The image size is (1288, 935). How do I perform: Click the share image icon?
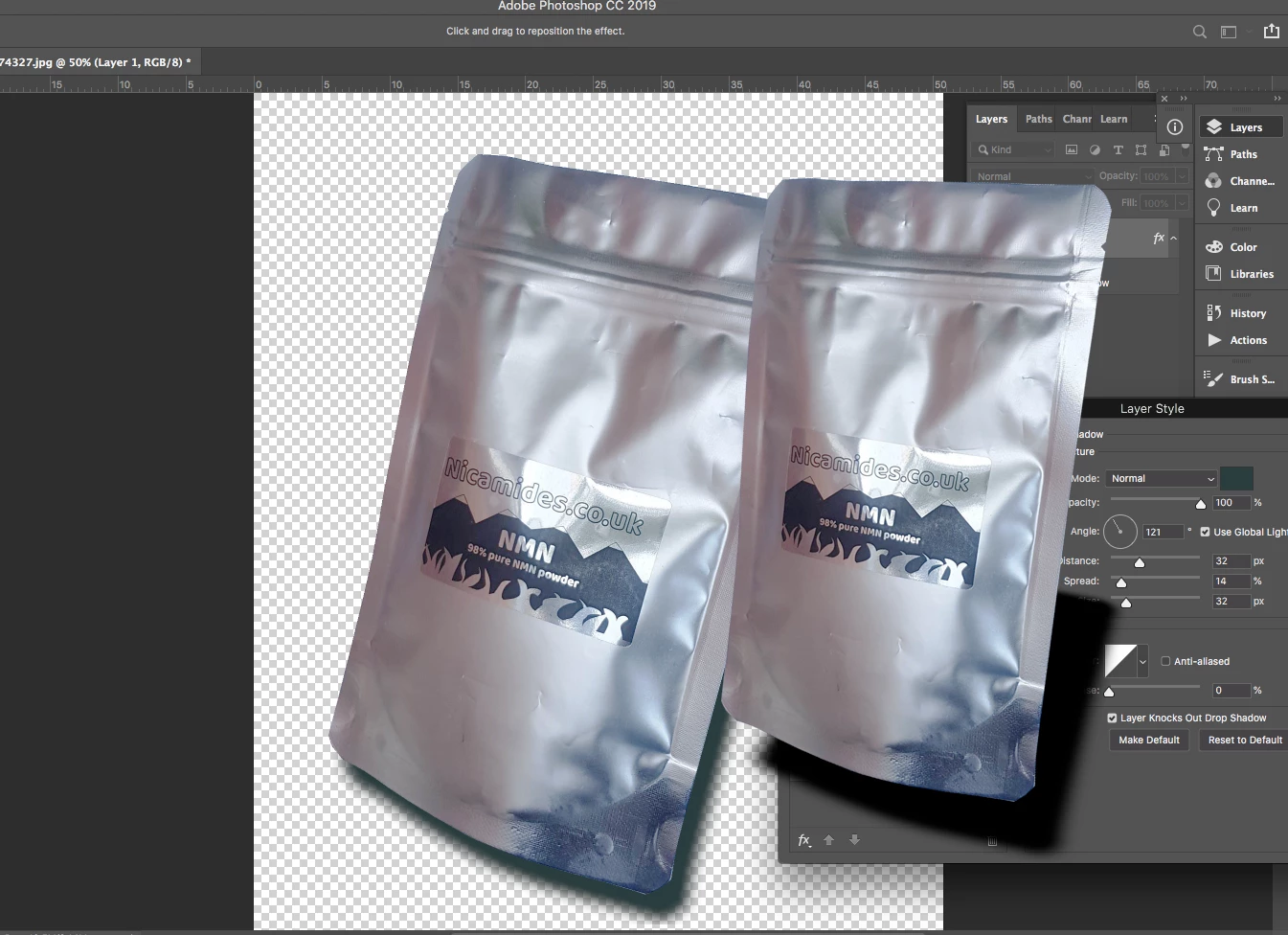(x=1272, y=31)
